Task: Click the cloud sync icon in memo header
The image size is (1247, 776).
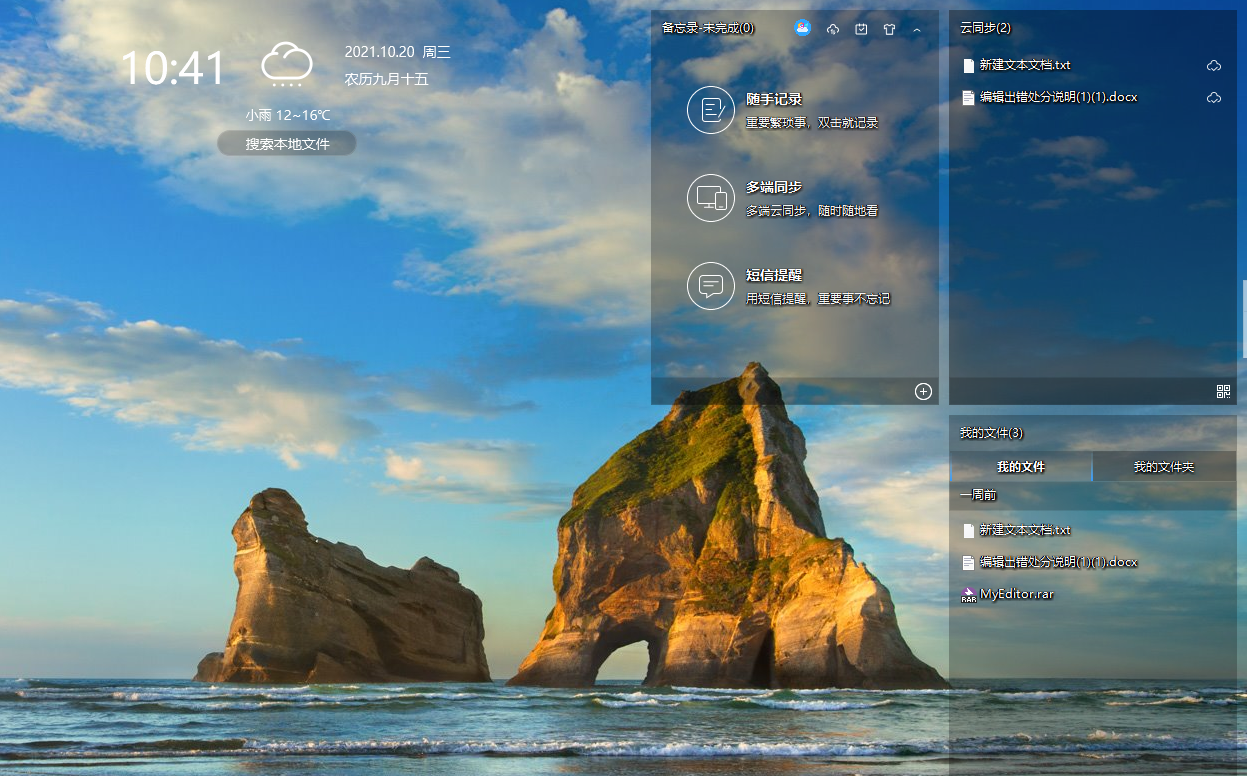Action: pos(833,29)
